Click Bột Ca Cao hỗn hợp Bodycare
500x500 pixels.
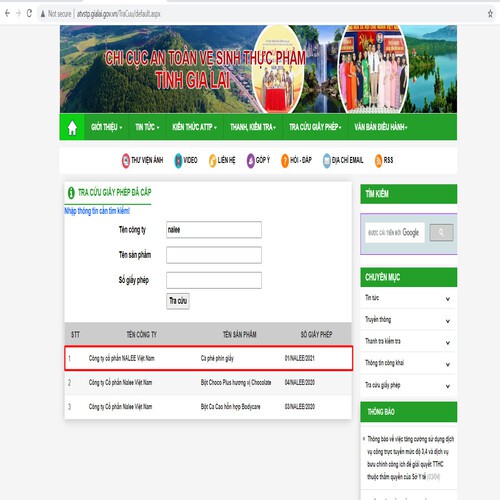(230, 407)
